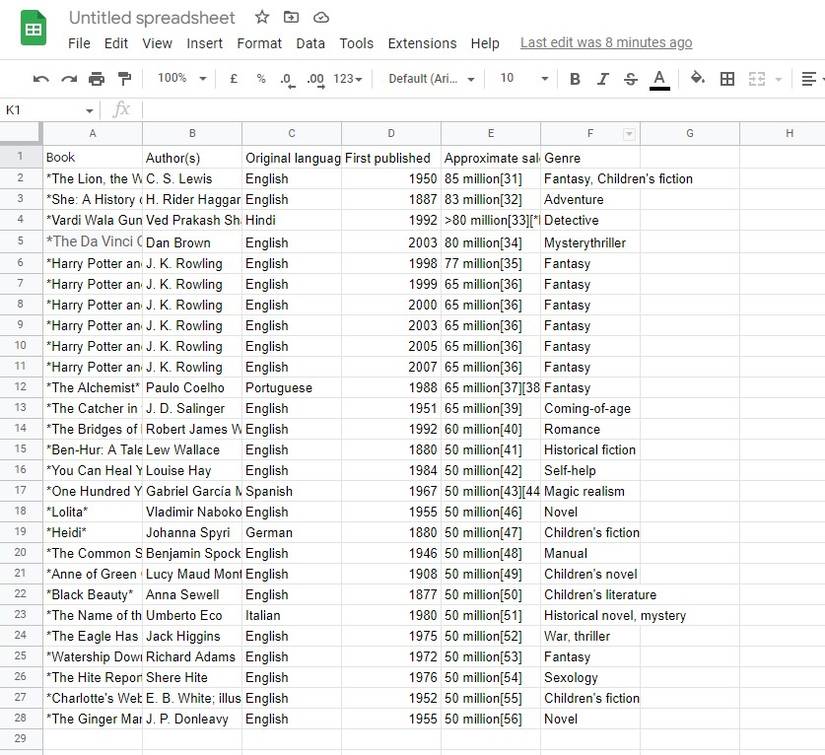Click the Sheets logo to go home
Screen dimensions: 825x755
click(30, 30)
